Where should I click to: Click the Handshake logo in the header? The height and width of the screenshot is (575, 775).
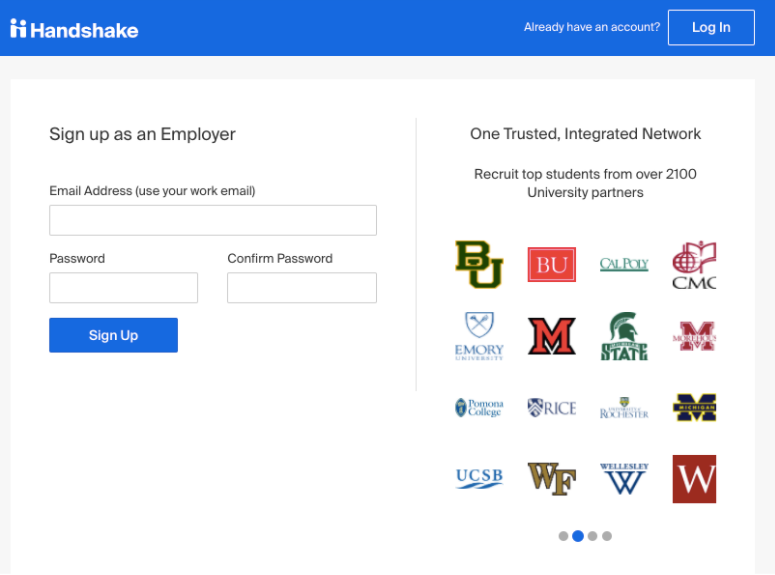click(74, 30)
